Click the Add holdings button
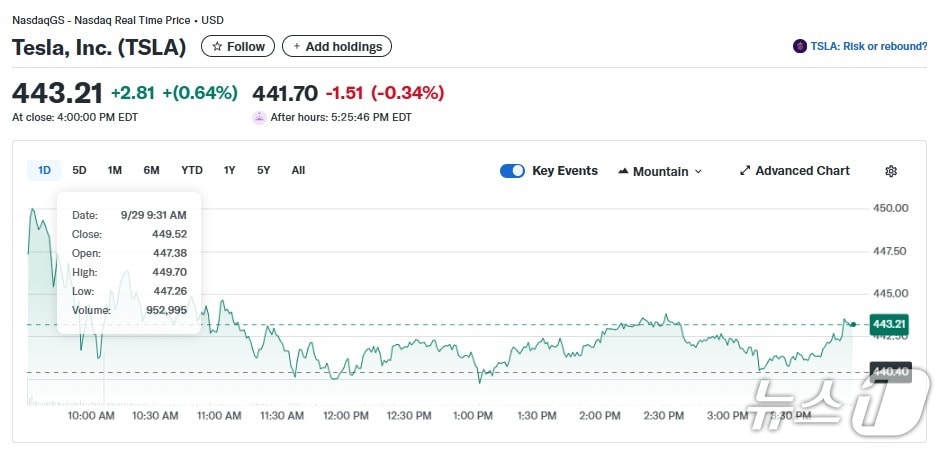 (337, 46)
